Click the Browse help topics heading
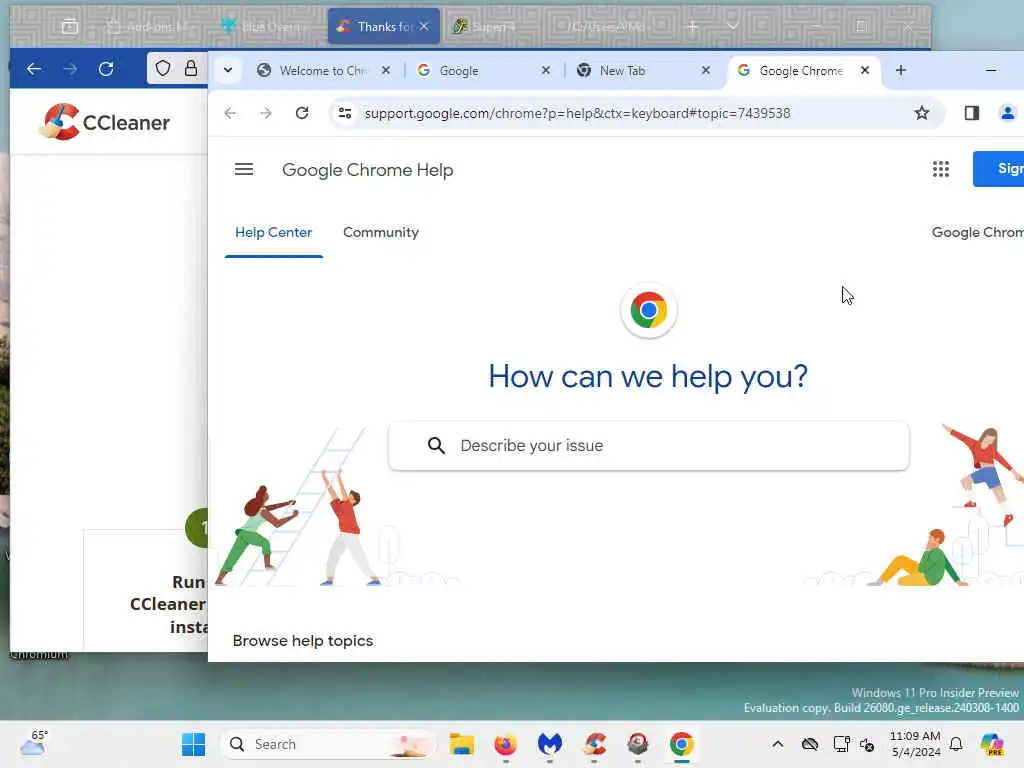The image size is (1024, 768). pos(303,641)
